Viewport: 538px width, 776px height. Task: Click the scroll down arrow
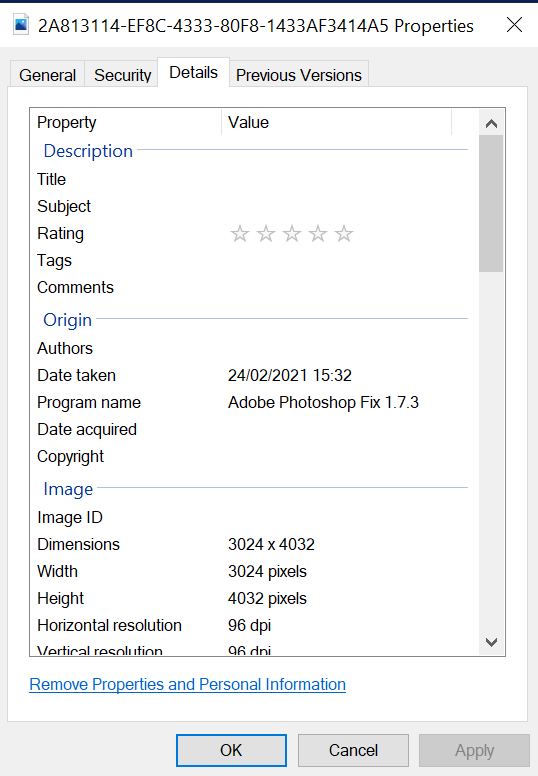click(x=491, y=642)
